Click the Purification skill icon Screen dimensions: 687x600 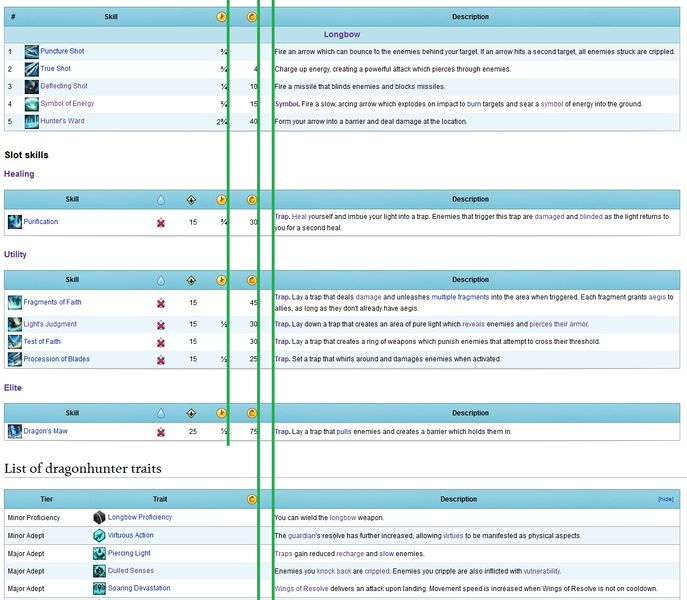[15, 222]
